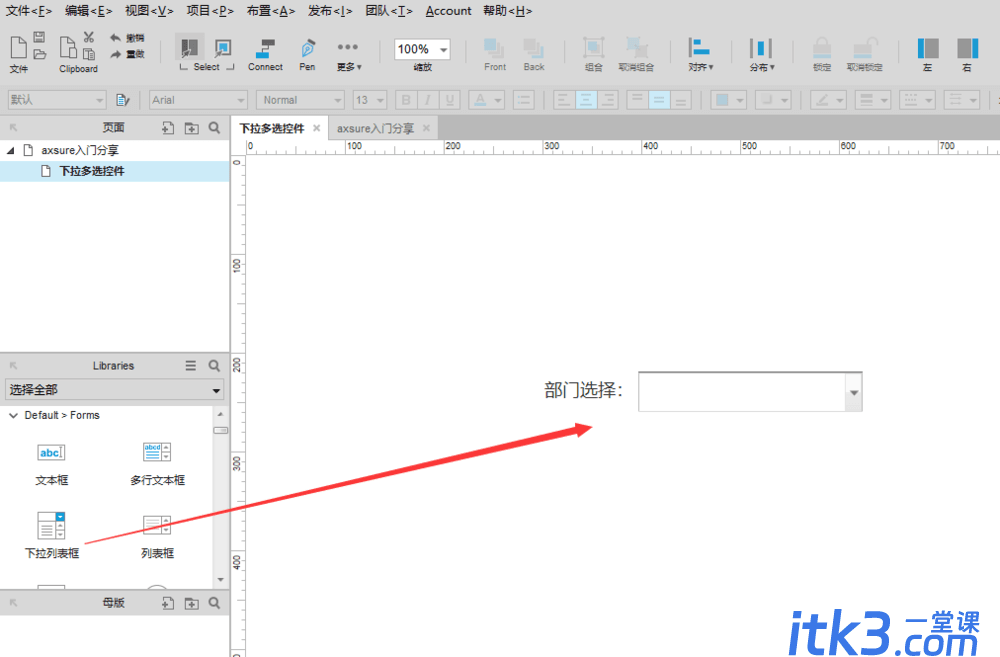Open the line pattern dropdown
The height and width of the screenshot is (657, 1000).
(917, 100)
